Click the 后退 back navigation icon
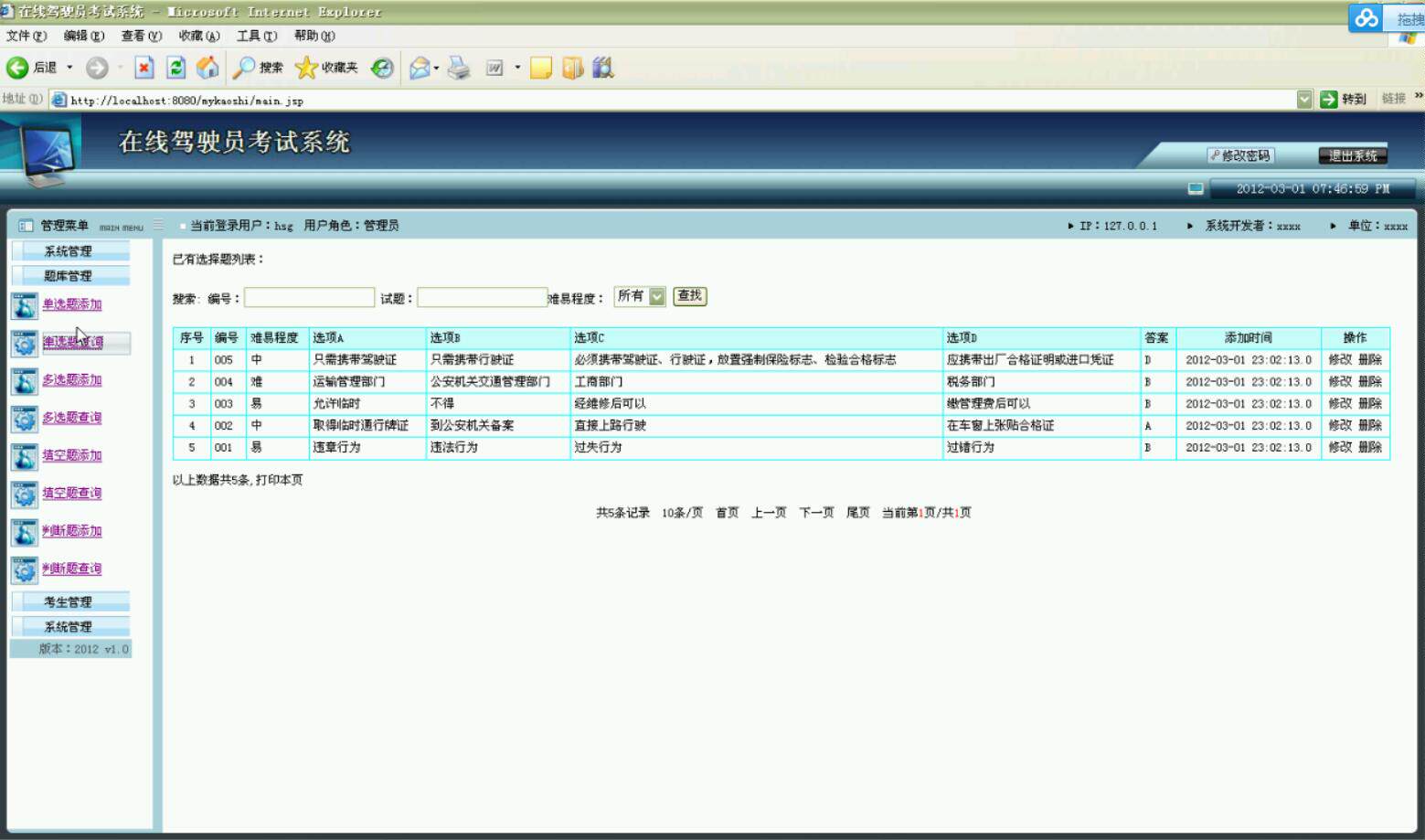Viewport: 1425px width, 840px height. click(x=16, y=67)
